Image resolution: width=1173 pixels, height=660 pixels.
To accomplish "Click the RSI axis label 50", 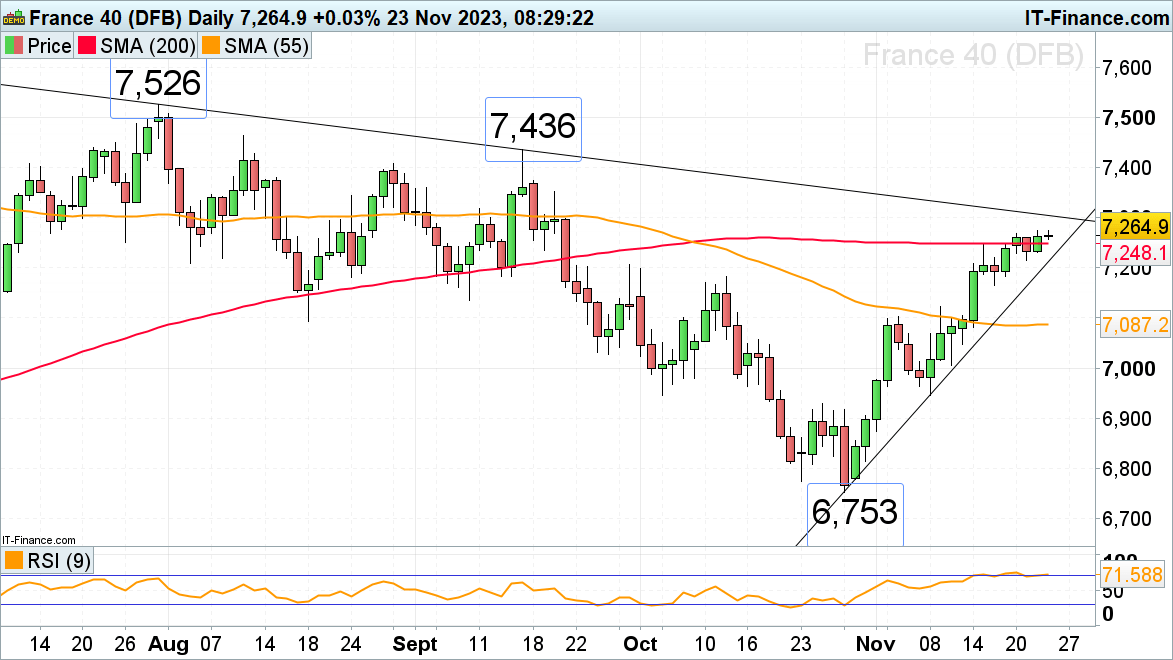I will [1113, 592].
